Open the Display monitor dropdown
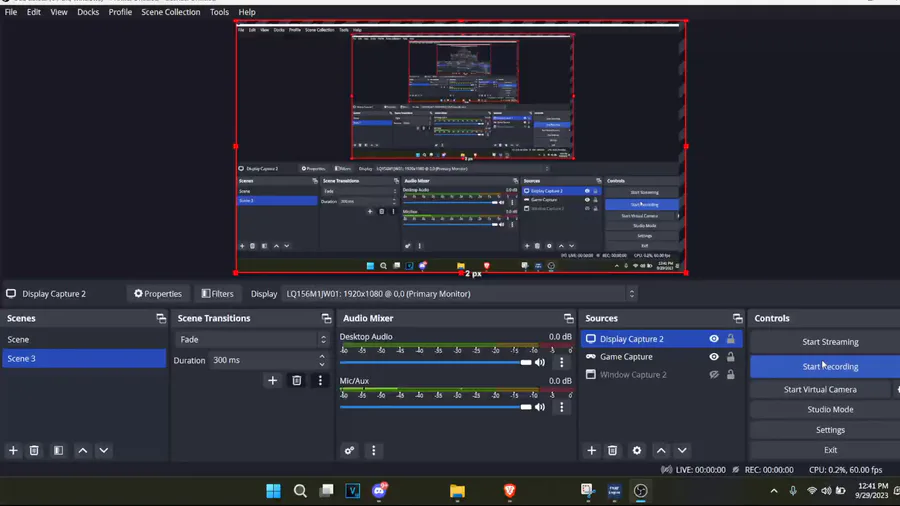Image resolution: width=900 pixels, height=506 pixels. 459,294
